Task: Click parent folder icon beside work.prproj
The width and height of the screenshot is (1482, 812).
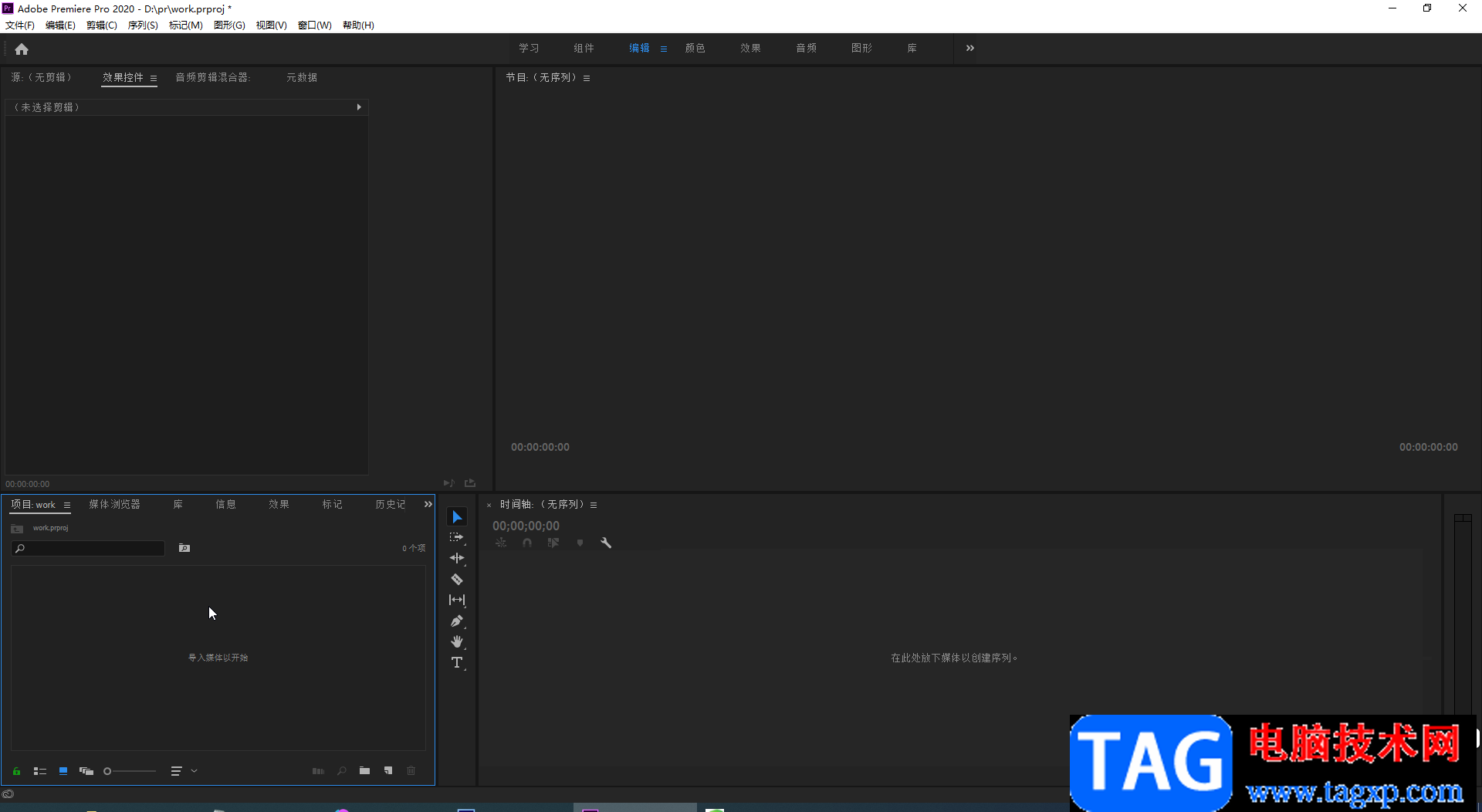Action: click(17, 528)
